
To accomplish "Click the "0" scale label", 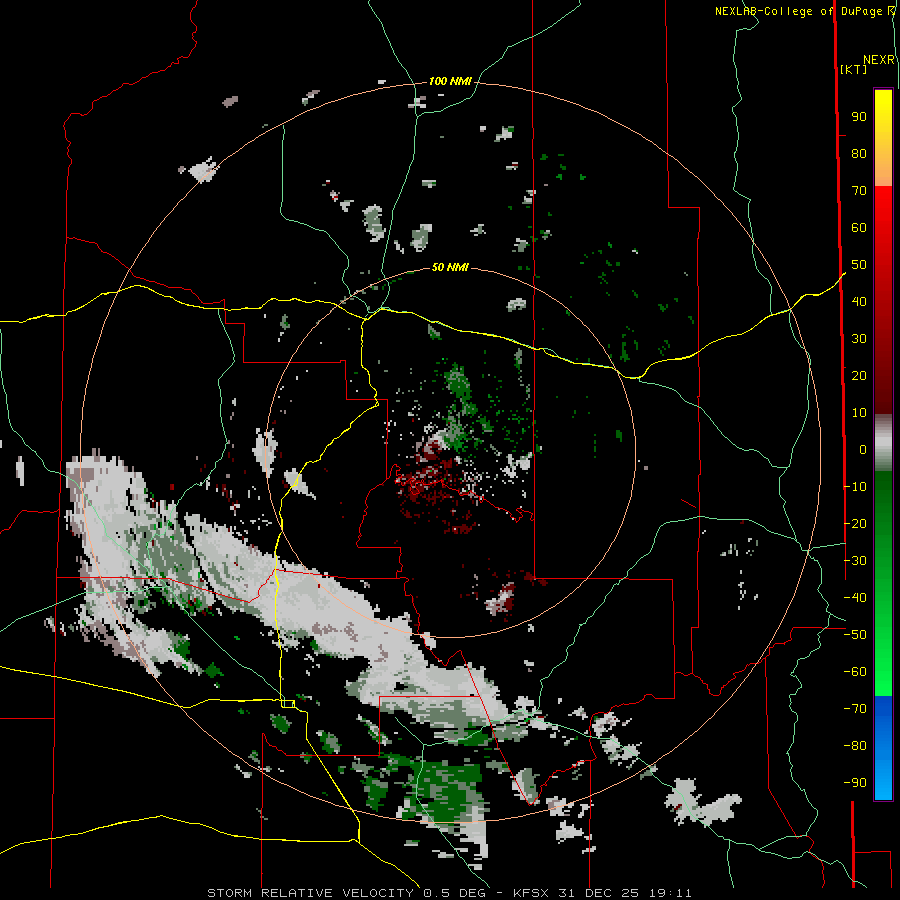I will [863, 450].
